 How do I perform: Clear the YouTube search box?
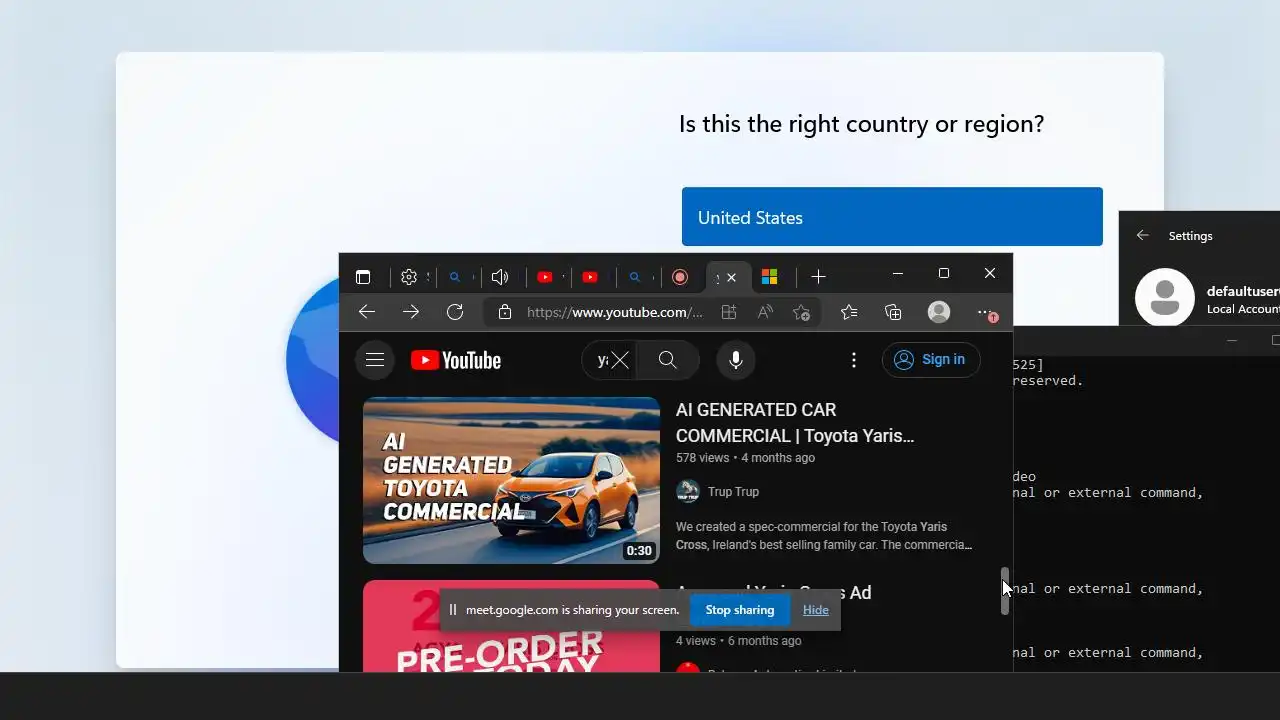[620, 360]
